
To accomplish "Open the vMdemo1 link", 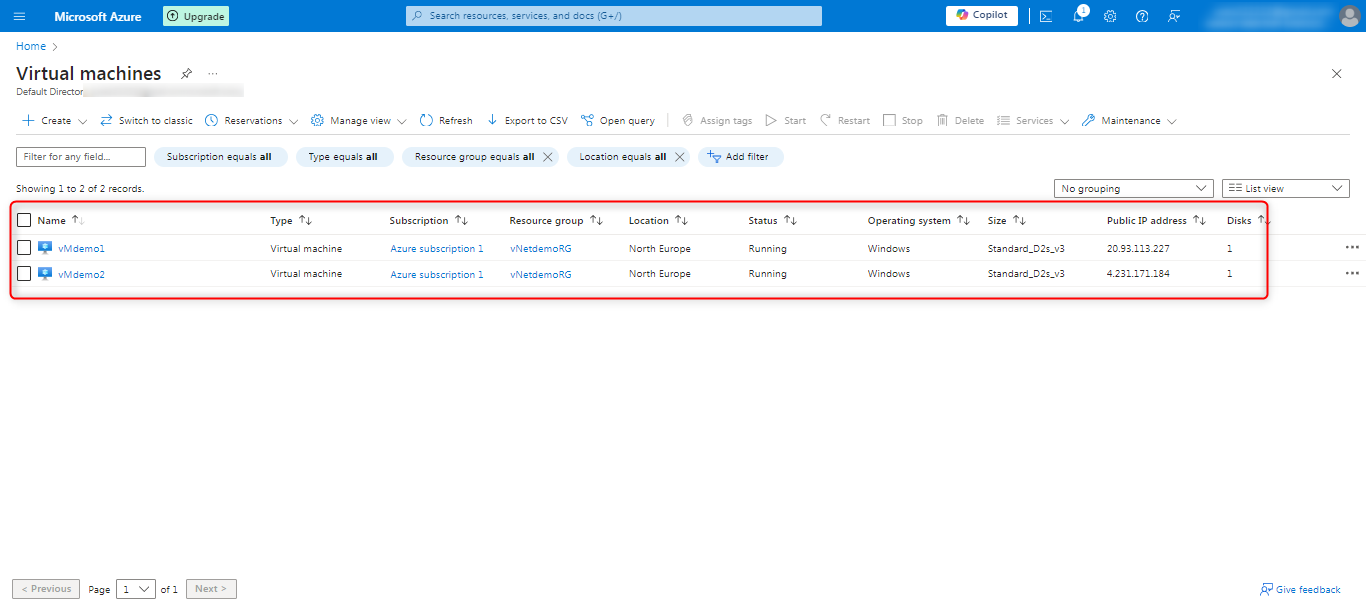I will pyautogui.click(x=81, y=248).
